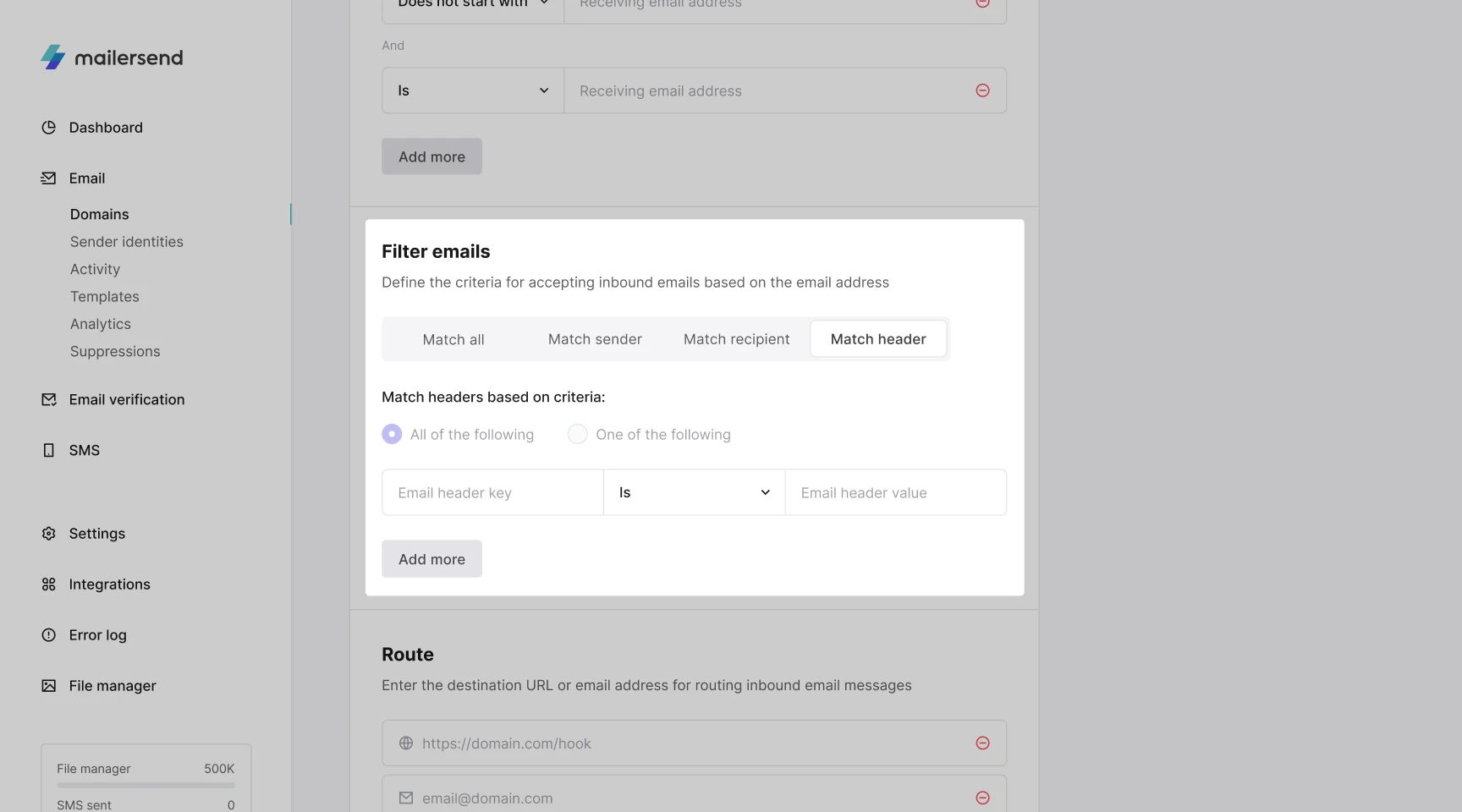Switch to the Match sender tab
The height and width of the screenshot is (812, 1462).
click(x=595, y=339)
